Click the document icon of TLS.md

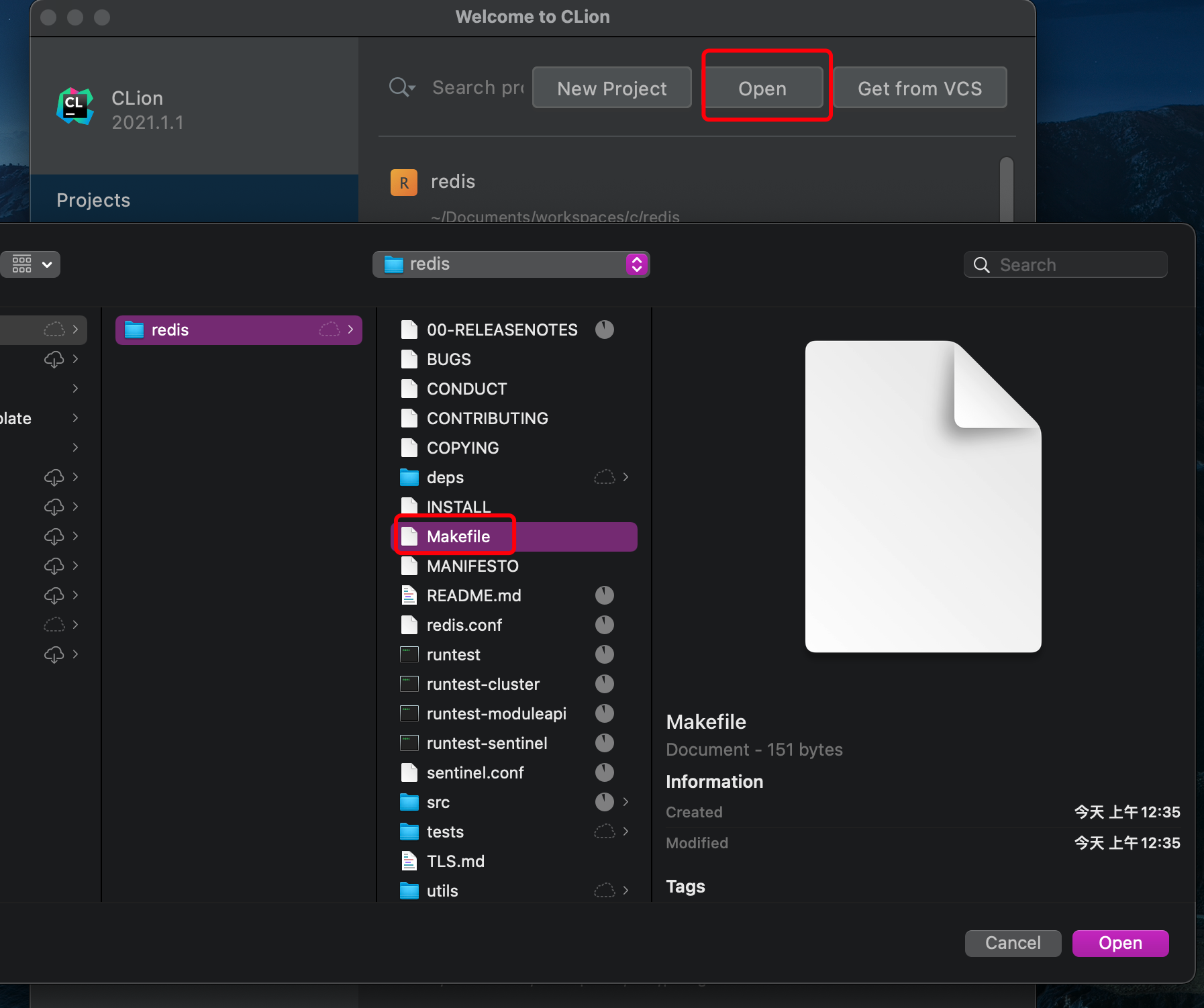pos(409,861)
